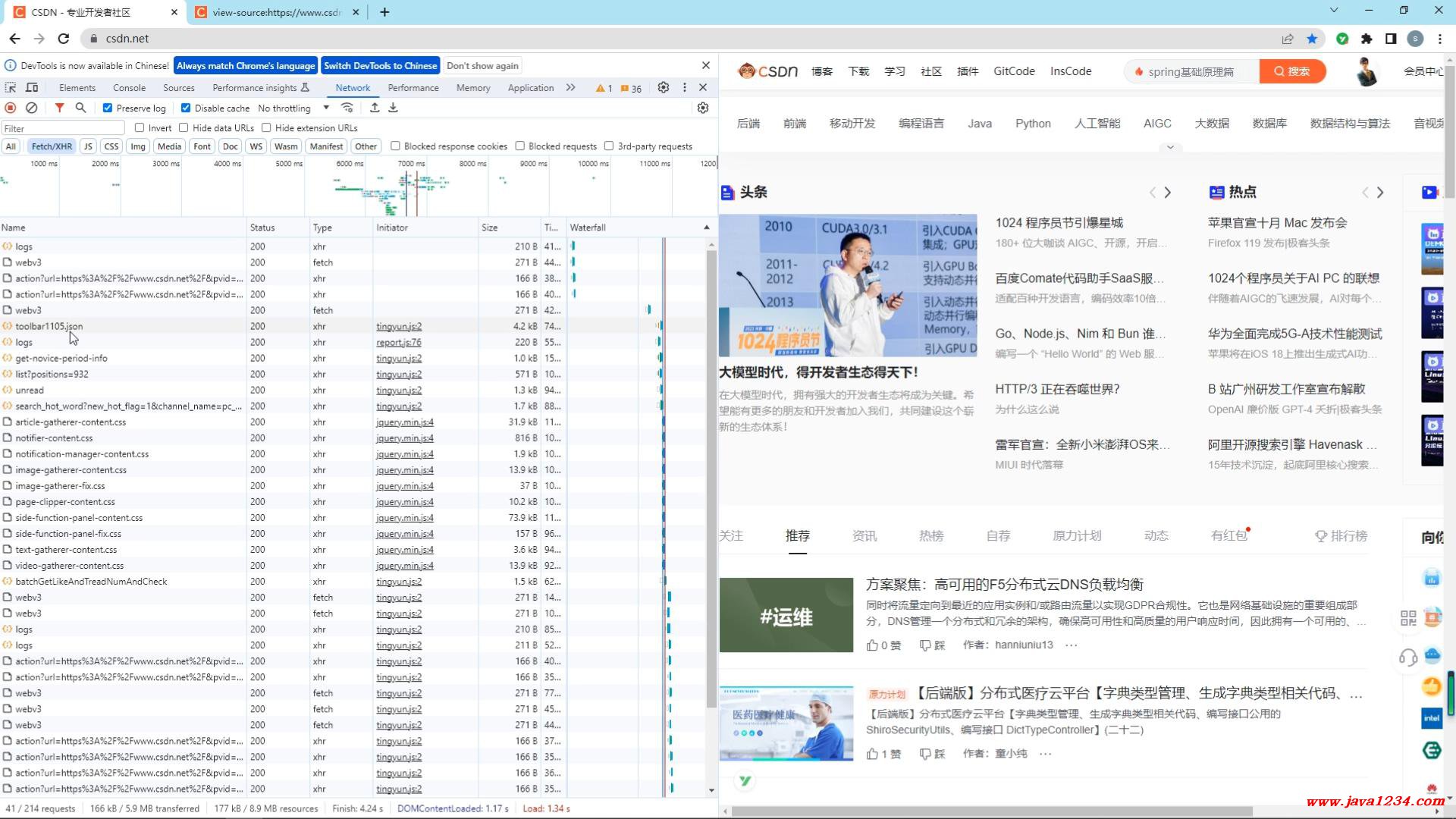The width and height of the screenshot is (1456, 819).
Task: Toggle the device toolbar icon
Action: [x=32, y=88]
